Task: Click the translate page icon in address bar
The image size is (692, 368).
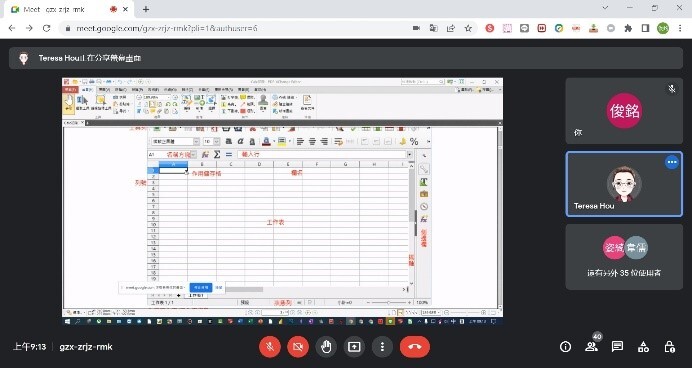Action: (x=433, y=28)
